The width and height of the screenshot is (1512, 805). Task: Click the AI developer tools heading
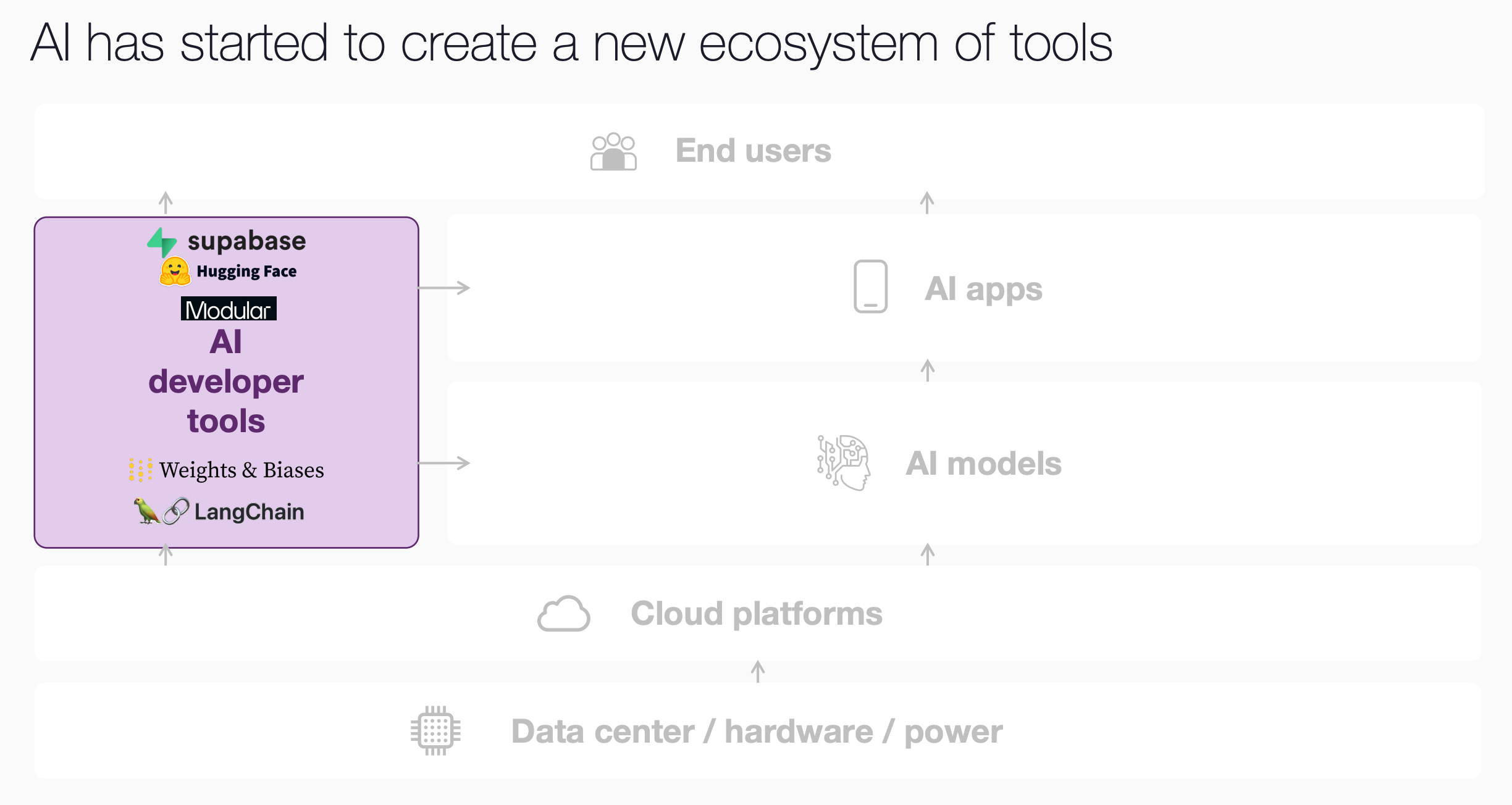(226, 382)
